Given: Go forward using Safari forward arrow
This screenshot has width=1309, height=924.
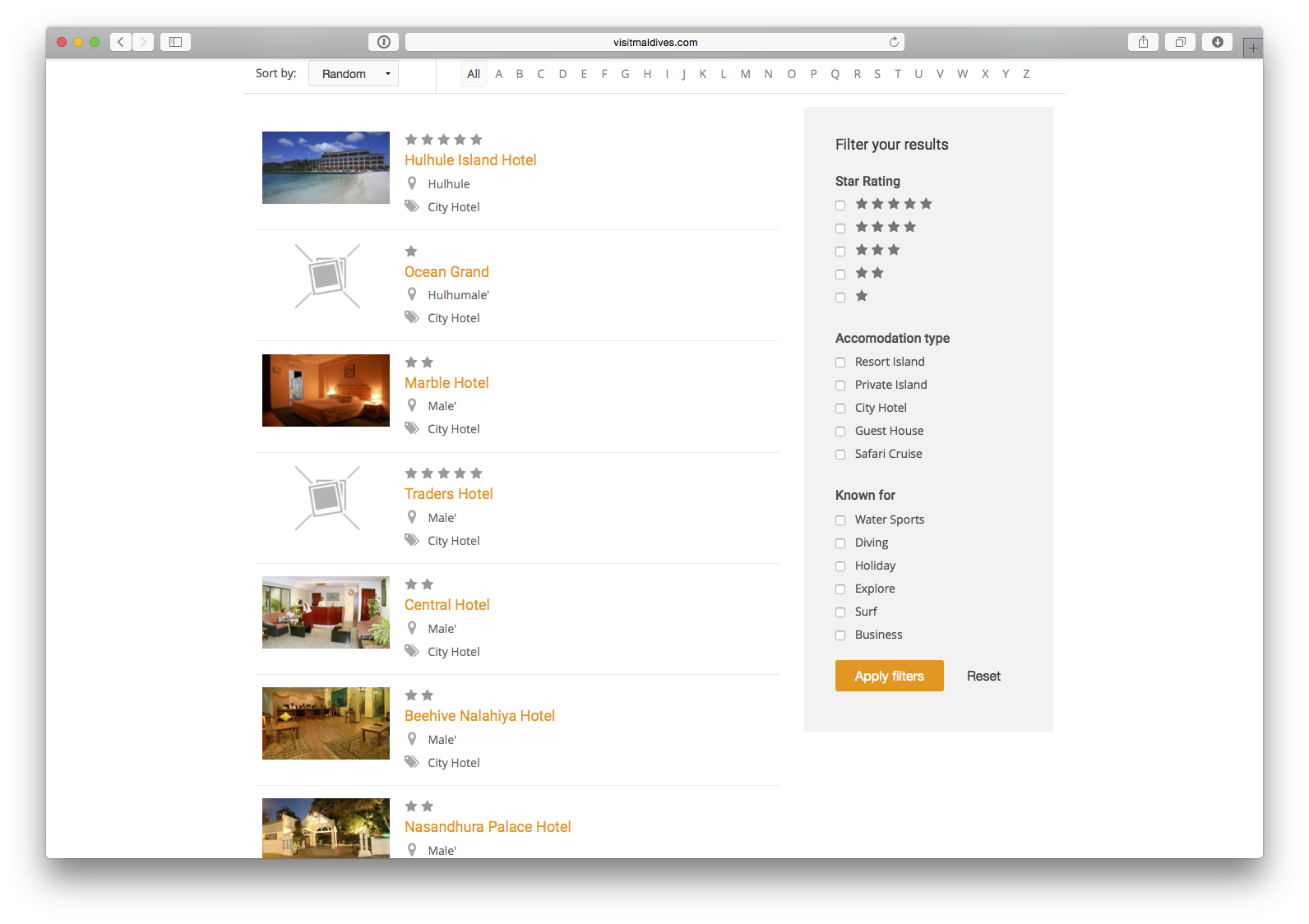Looking at the screenshot, I should (143, 42).
